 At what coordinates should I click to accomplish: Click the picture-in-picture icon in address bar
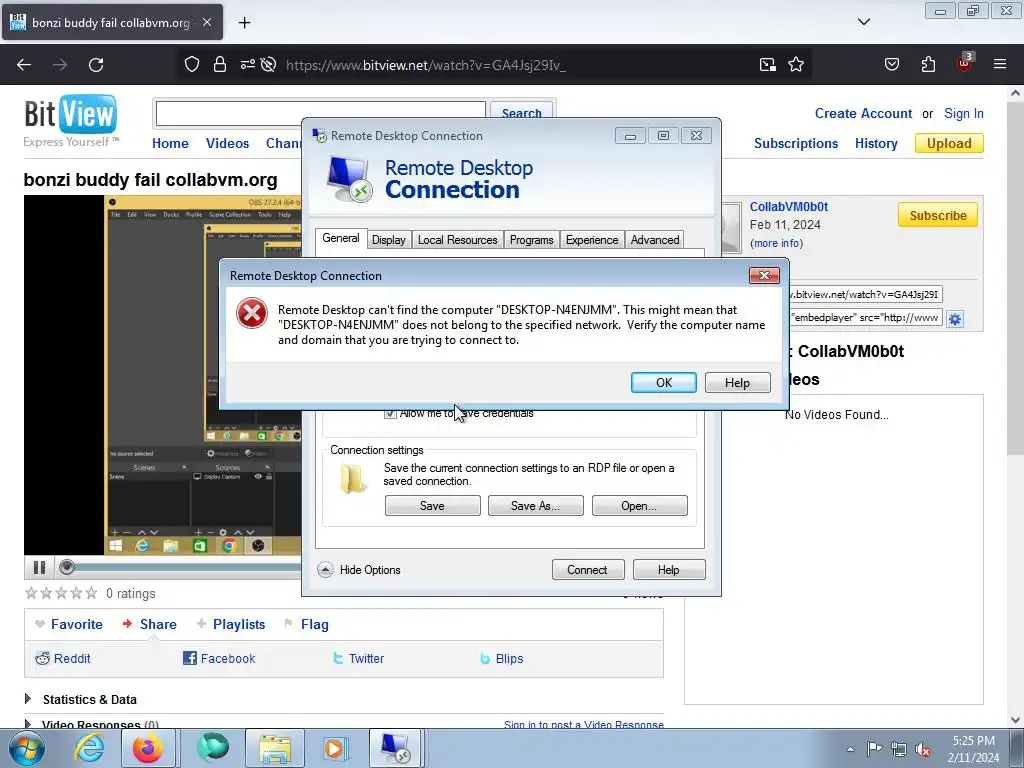point(767,65)
